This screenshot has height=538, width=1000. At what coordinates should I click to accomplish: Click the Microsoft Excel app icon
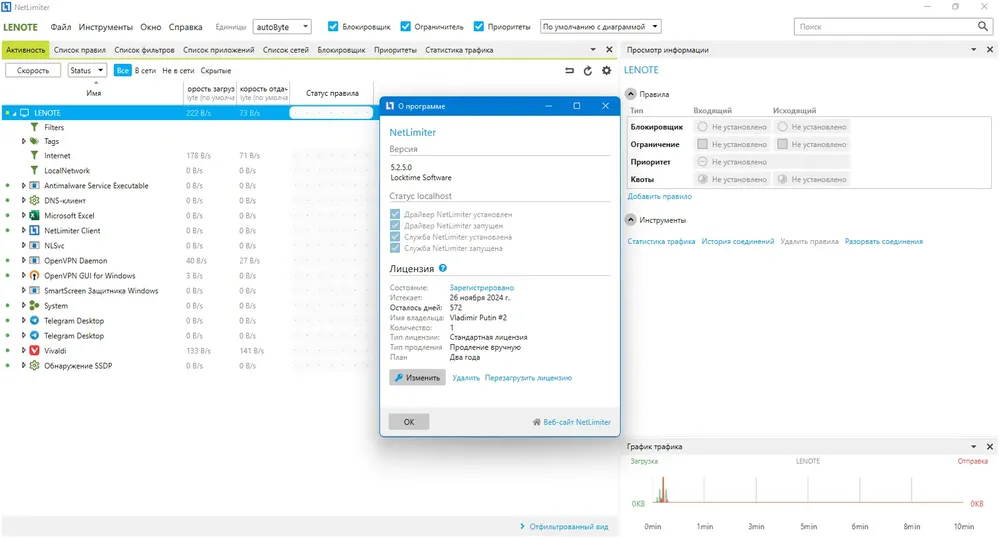pos(34,215)
